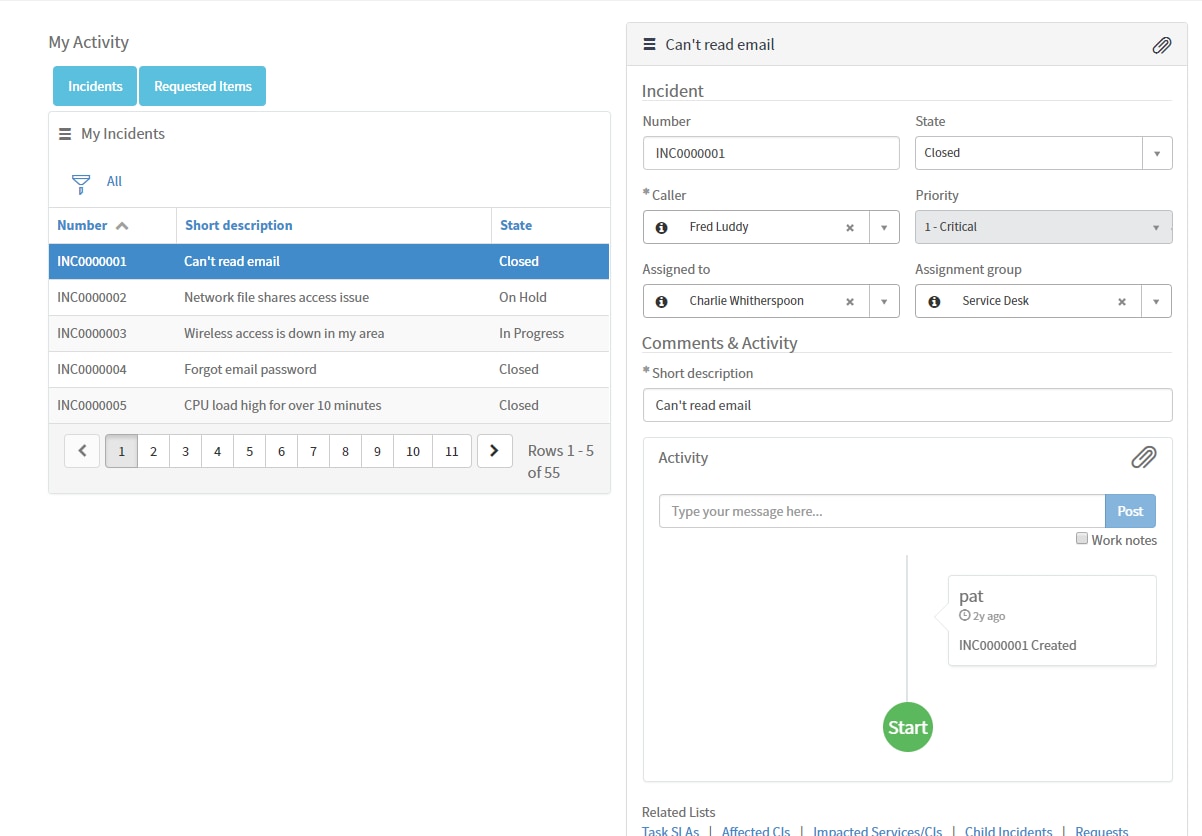Expand the Priority dropdown set to 1 - Critical
The image size is (1202, 836).
click(1157, 227)
